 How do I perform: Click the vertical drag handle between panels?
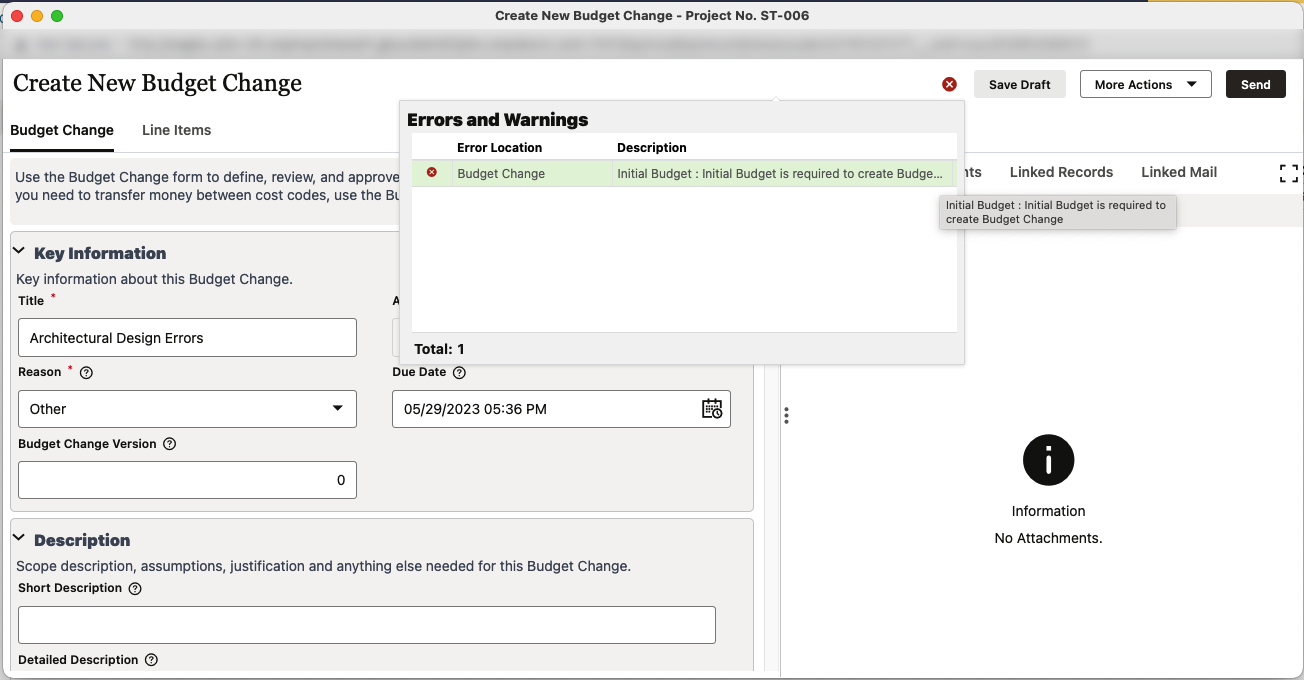pos(786,415)
